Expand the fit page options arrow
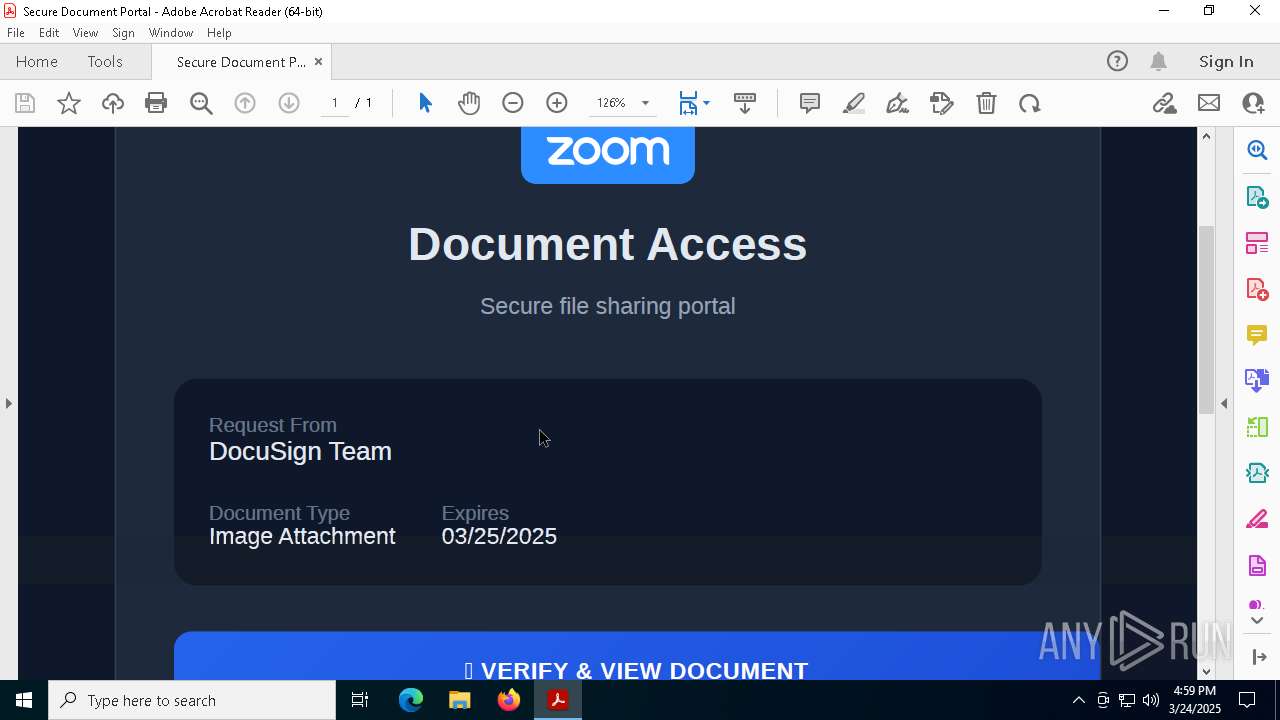Image resolution: width=1280 pixels, height=720 pixels. [x=706, y=103]
